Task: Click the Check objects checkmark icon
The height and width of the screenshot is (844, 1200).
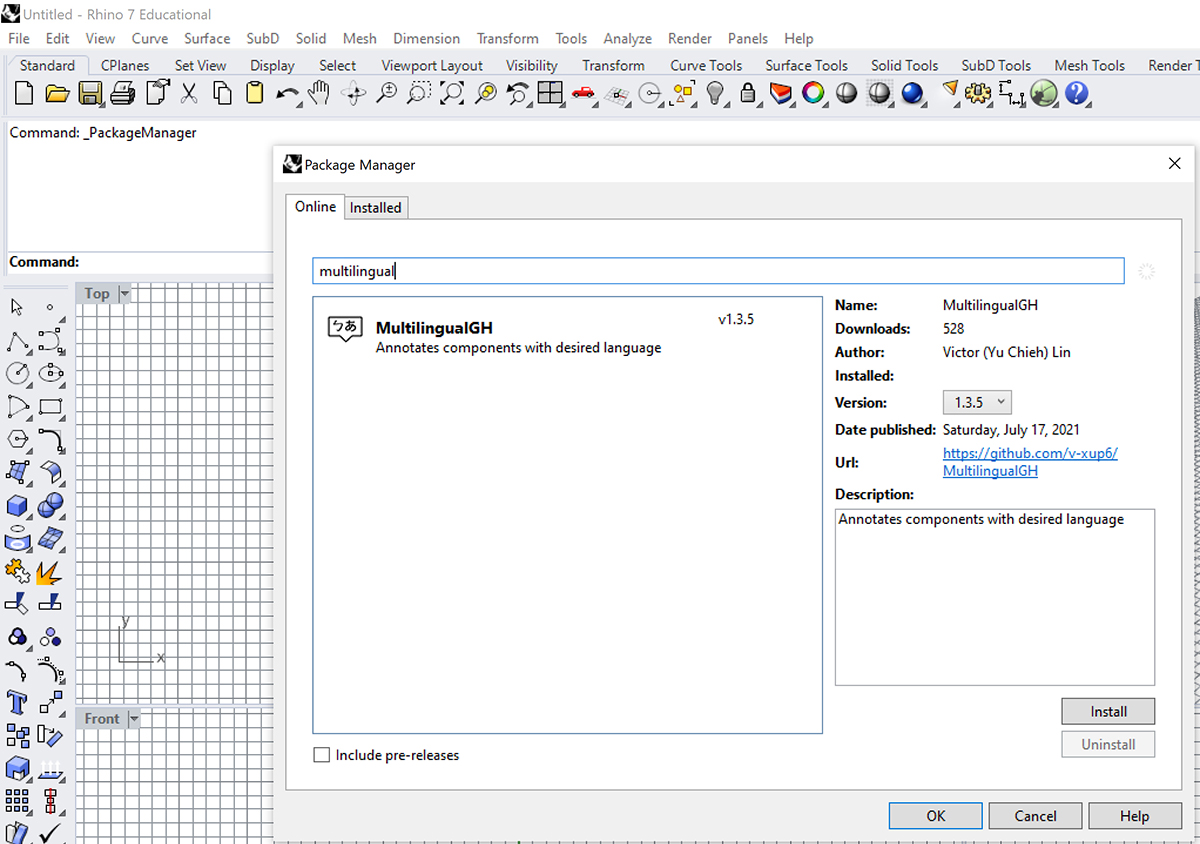Action: [x=51, y=832]
